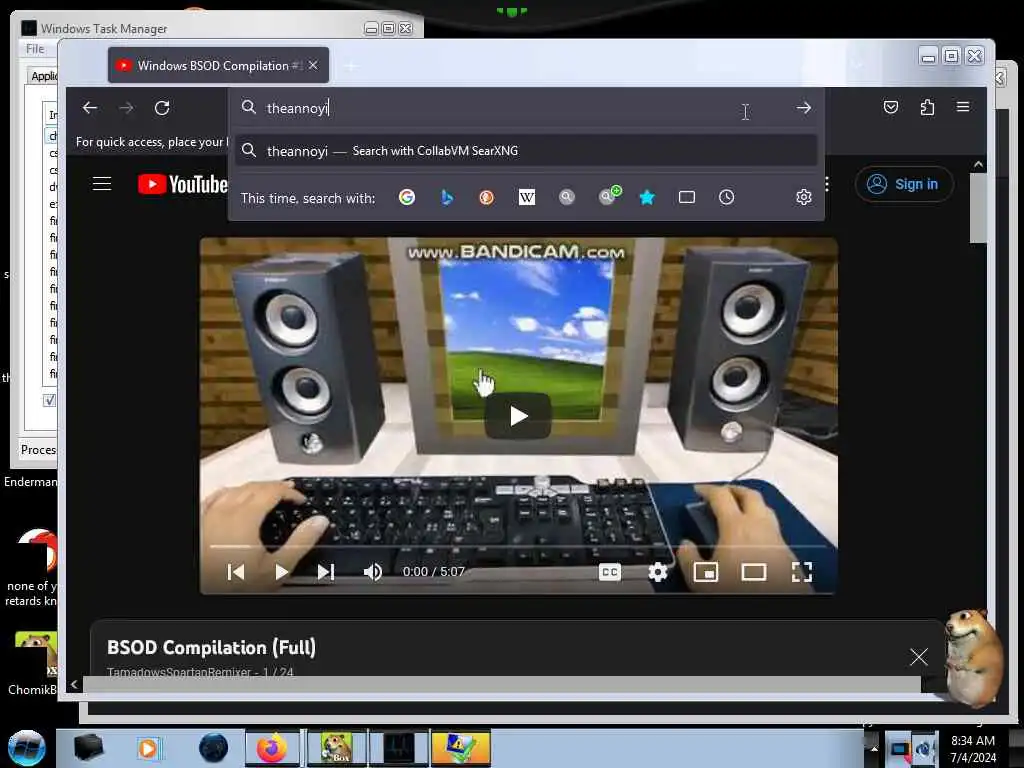Toggle theater mode
The width and height of the screenshot is (1024, 768).
tap(754, 572)
